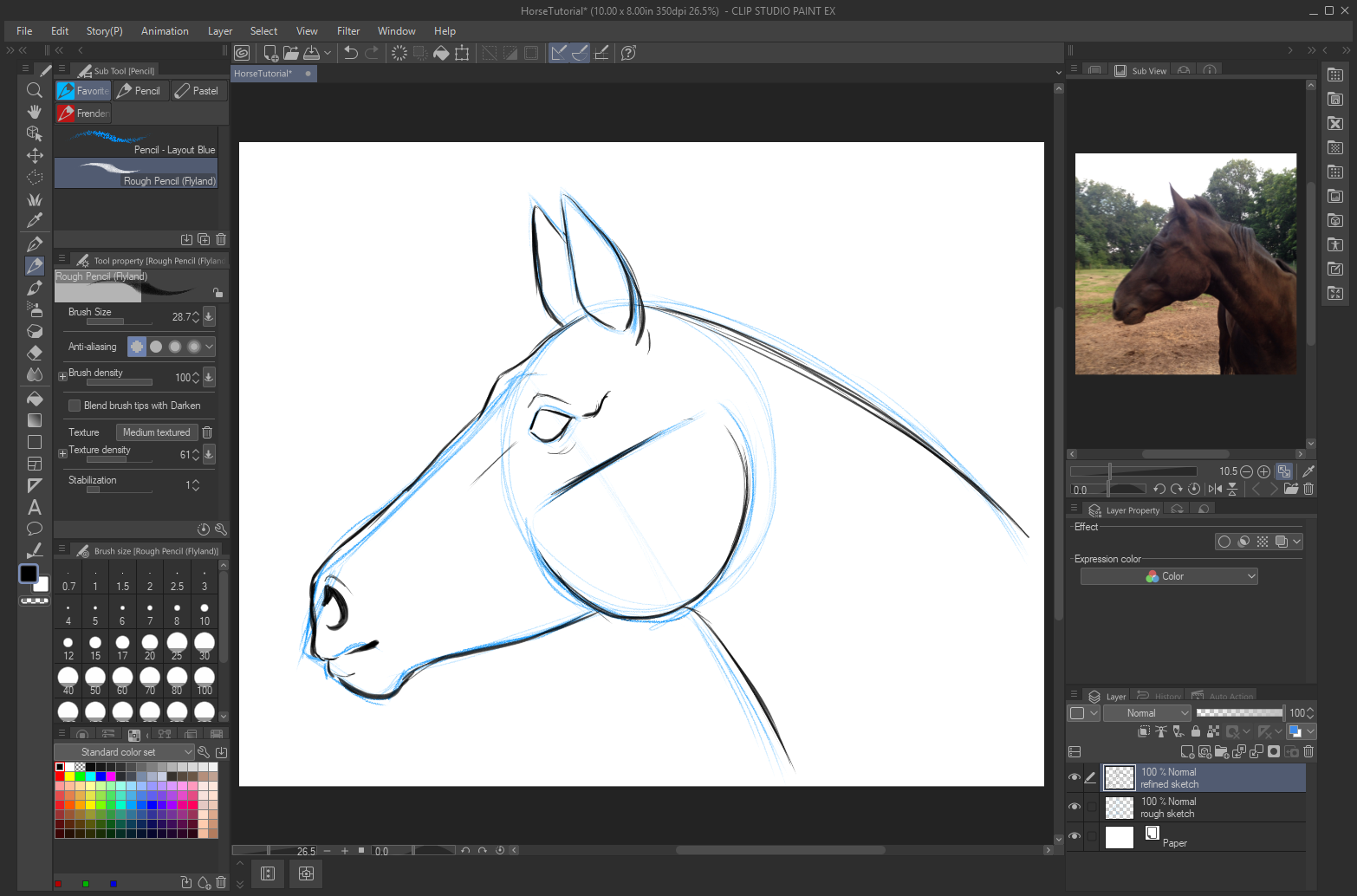The width and height of the screenshot is (1357, 896).
Task: Select the Text tool
Action: (x=35, y=507)
